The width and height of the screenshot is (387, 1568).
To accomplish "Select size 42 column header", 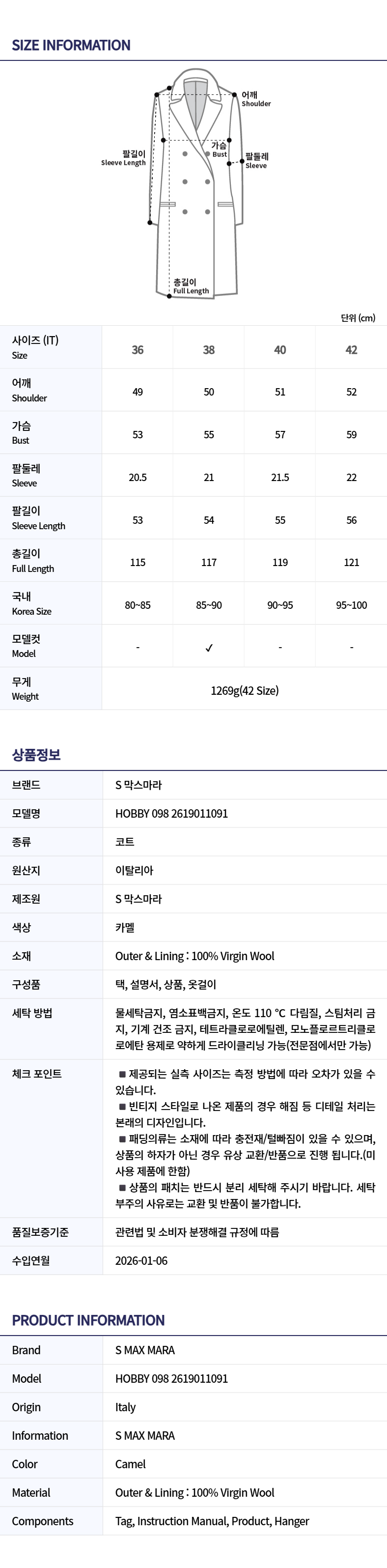I will 351,350.
